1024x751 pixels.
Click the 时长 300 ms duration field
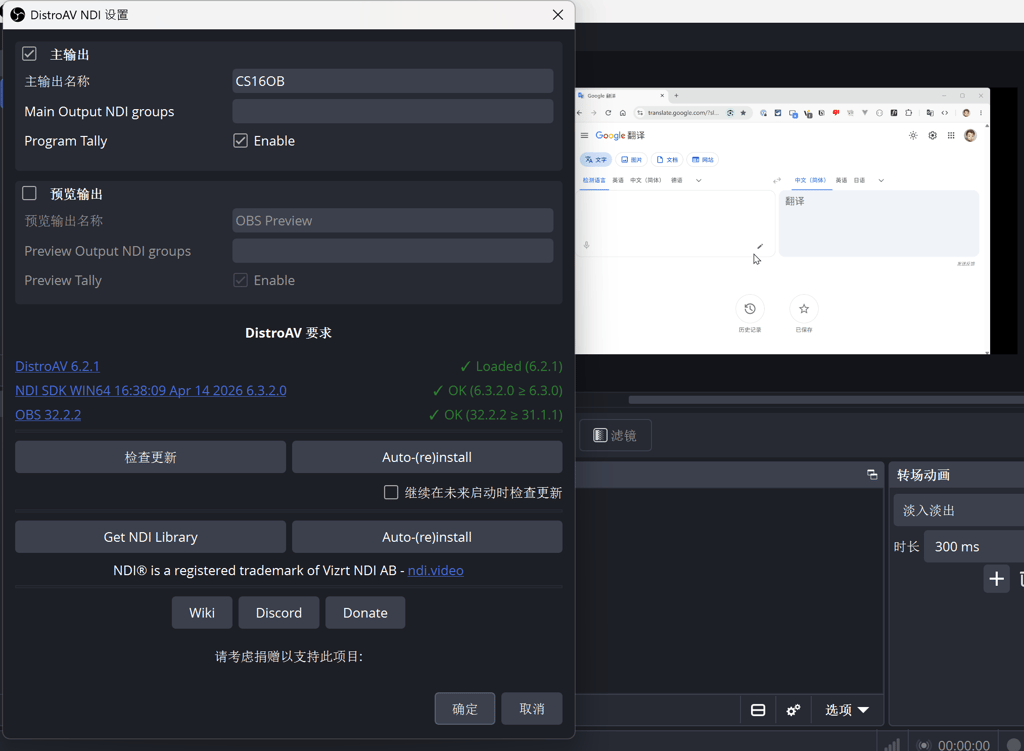click(x=974, y=547)
